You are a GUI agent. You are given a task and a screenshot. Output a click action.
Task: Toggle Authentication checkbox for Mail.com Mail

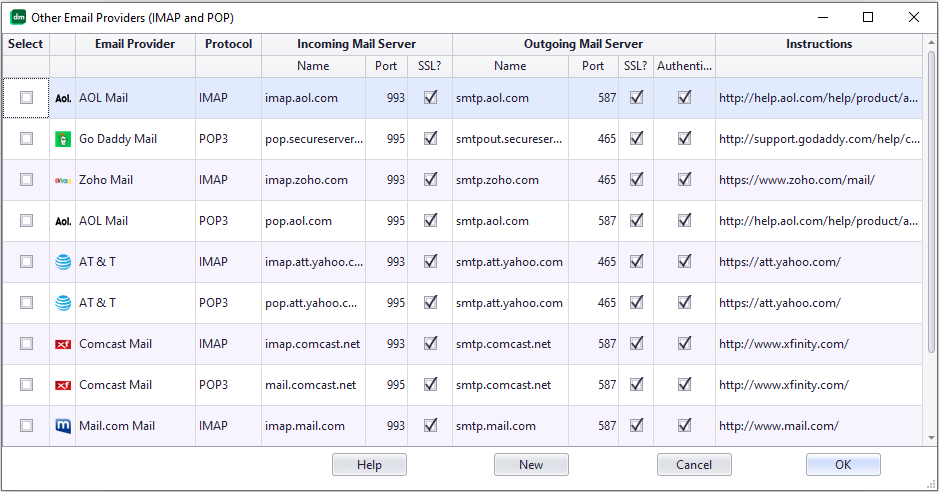click(x=685, y=426)
